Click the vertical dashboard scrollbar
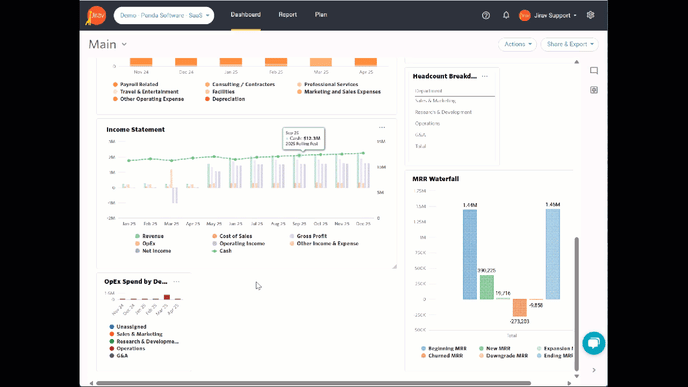Image resolution: width=688 pixels, height=387 pixels. coord(577,303)
